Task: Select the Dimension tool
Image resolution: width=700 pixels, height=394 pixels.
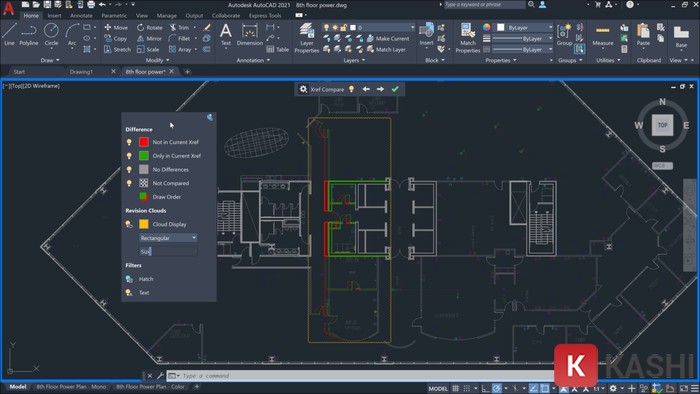Action: [250, 35]
